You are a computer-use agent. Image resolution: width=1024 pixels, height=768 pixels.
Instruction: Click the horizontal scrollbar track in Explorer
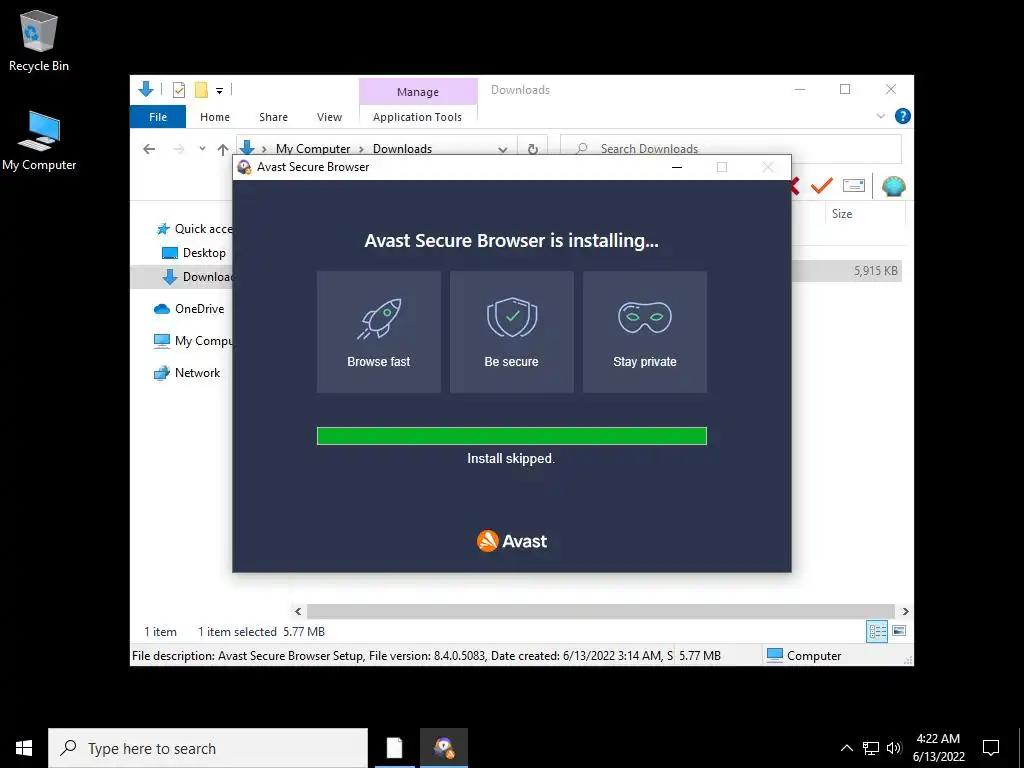pyautogui.click(x=600, y=611)
